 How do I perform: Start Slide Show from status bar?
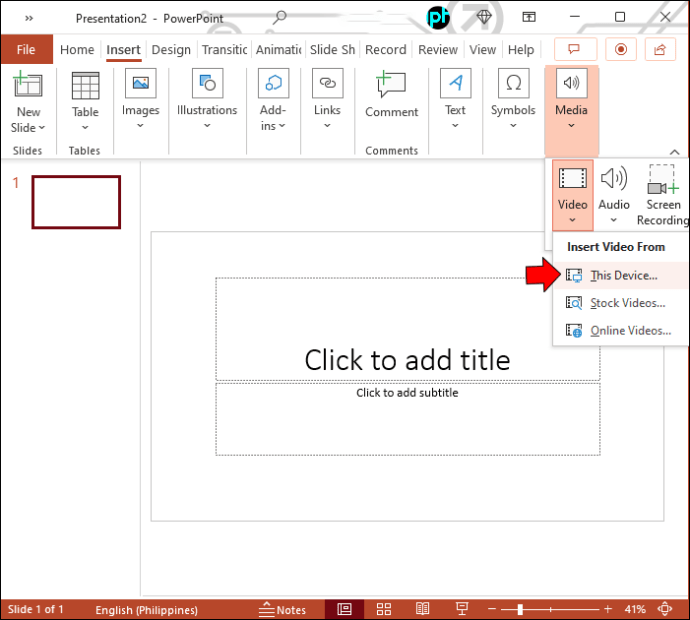pyautogui.click(x=462, y=609)
